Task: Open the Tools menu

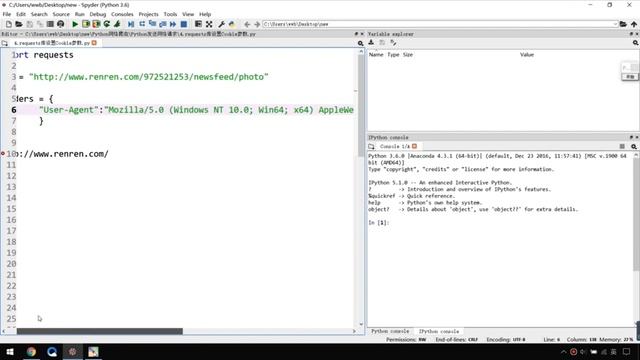Action: pyautogui.click(x=170, y=14)
